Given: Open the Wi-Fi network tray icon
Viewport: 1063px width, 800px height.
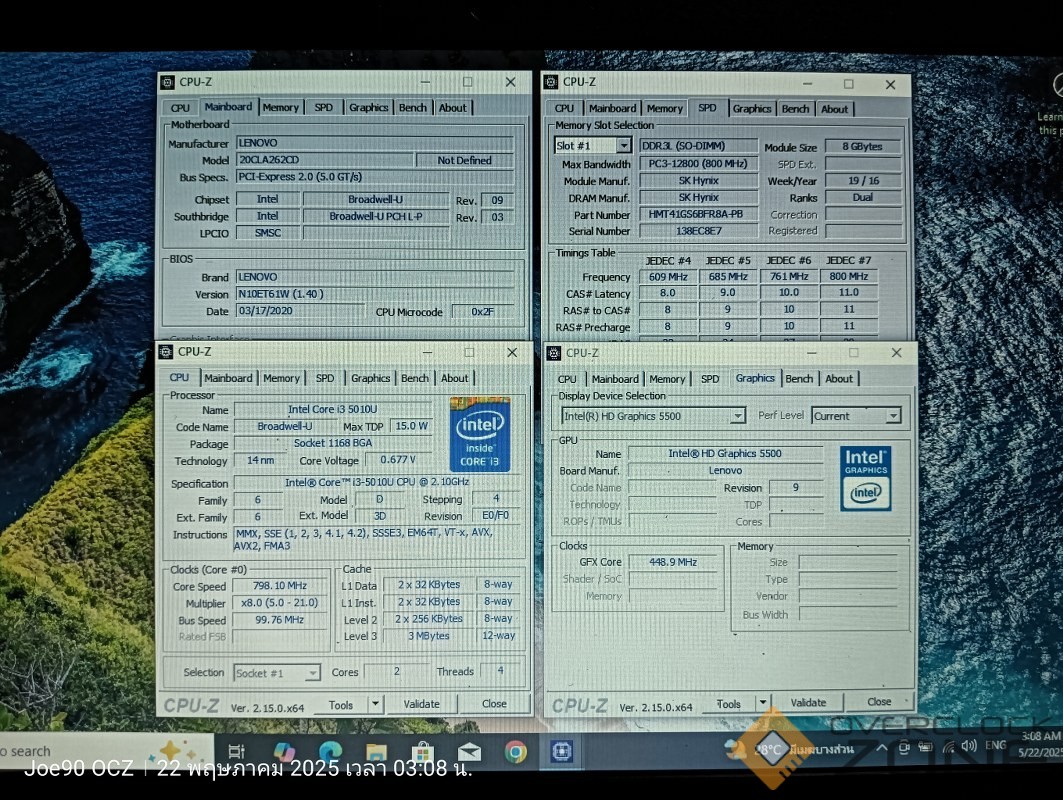Looking at the screenshot, I should pyautogui.click(x=949, y=747).
